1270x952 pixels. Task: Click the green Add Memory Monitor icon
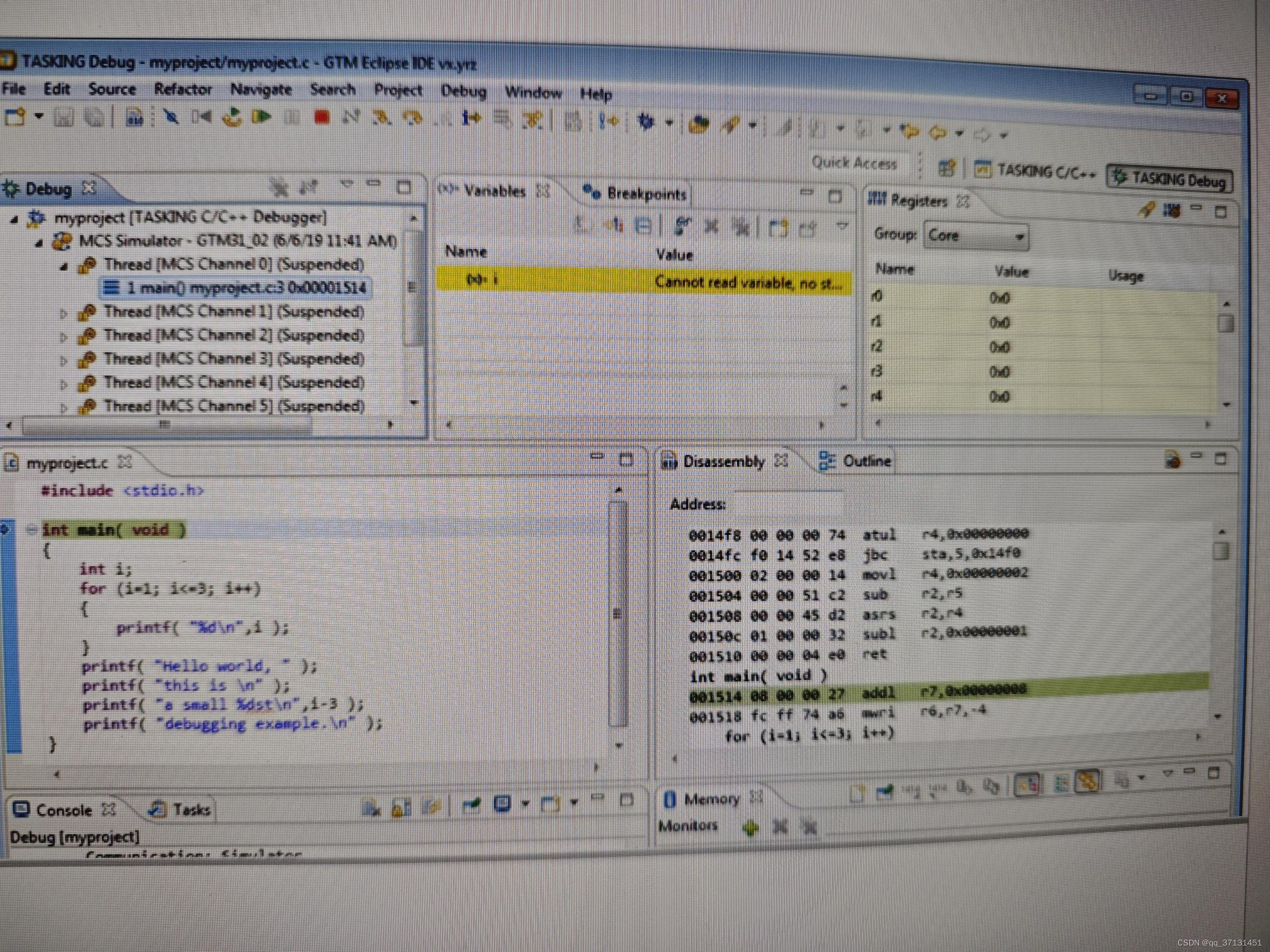pyautogui.click(x=751, y=828)
